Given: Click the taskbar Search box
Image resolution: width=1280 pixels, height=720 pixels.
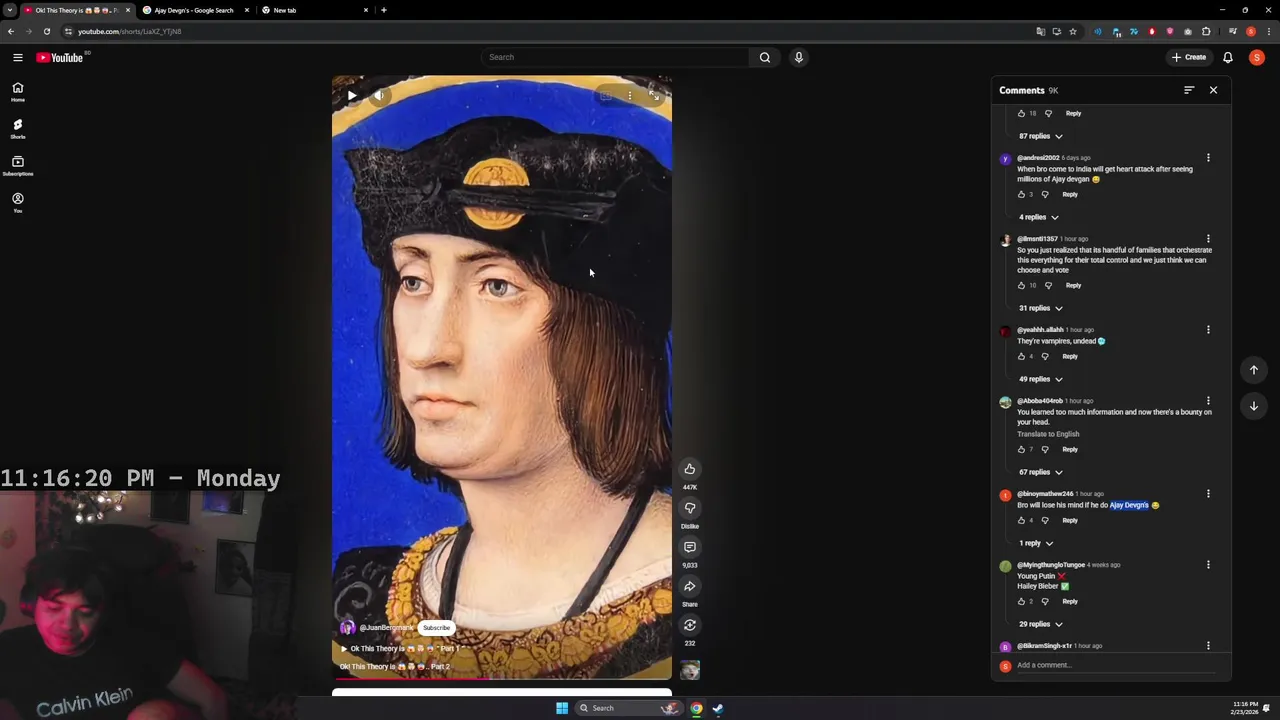Looking at the screenshot, I should [629, 708].
